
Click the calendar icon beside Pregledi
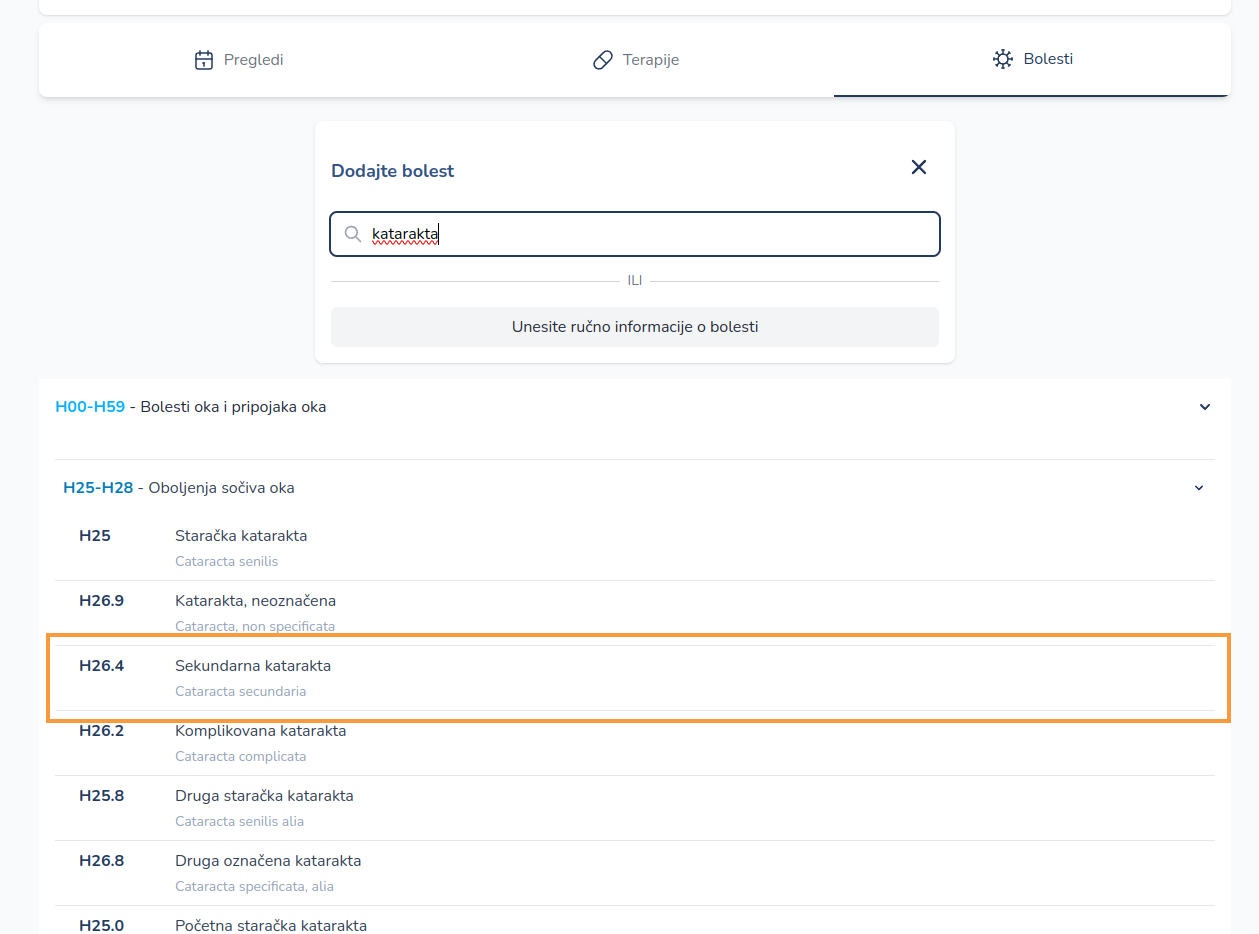click(203, 59)
